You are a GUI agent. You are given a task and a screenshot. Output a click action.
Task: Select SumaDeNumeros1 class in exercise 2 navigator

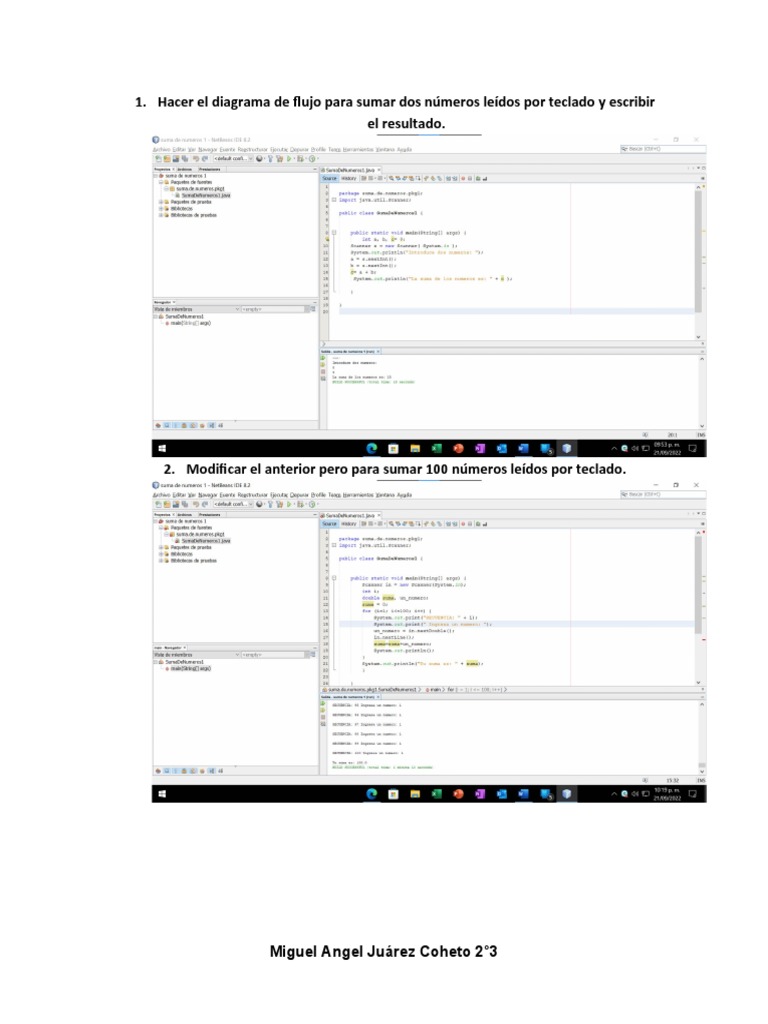click(x=184, y=662)
